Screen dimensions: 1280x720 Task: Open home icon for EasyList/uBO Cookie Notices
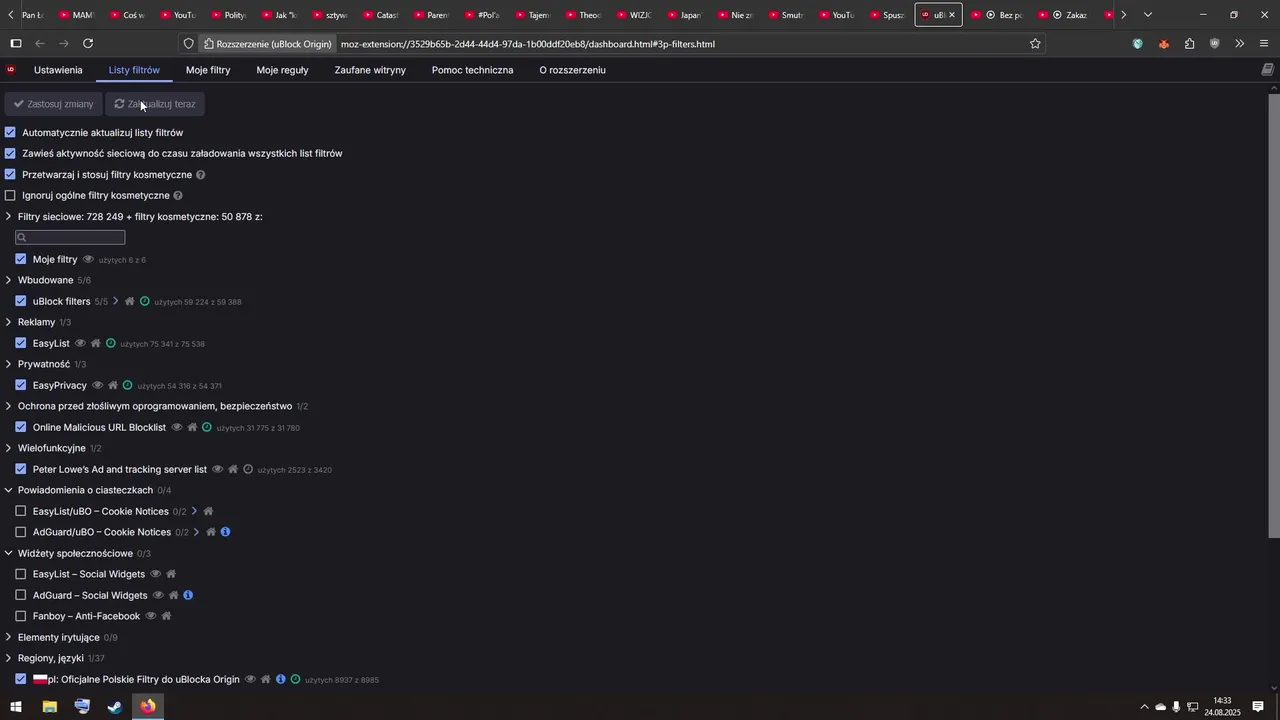pyautogui.click(x=208, y=512)
